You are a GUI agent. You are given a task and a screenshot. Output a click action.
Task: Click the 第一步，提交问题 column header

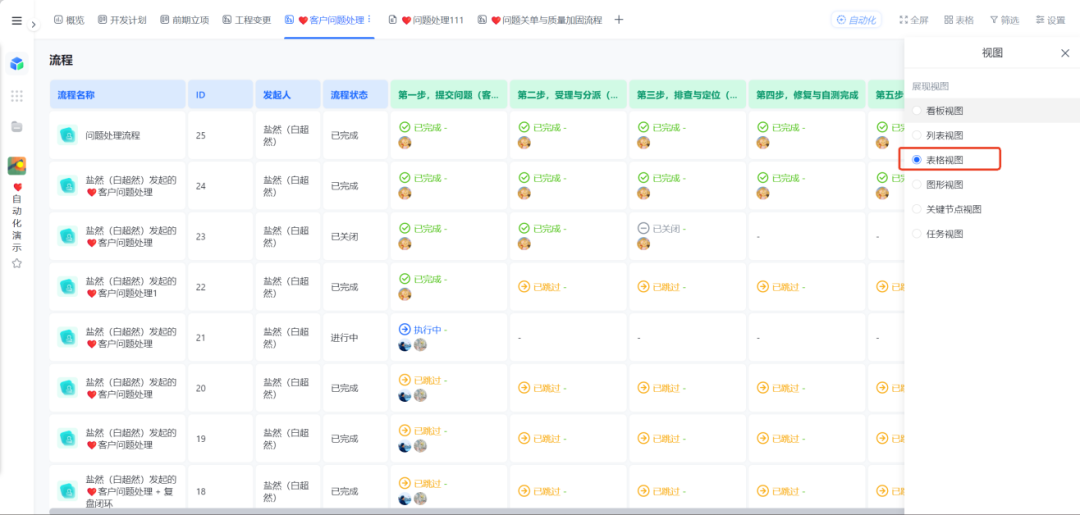point(449,95)
